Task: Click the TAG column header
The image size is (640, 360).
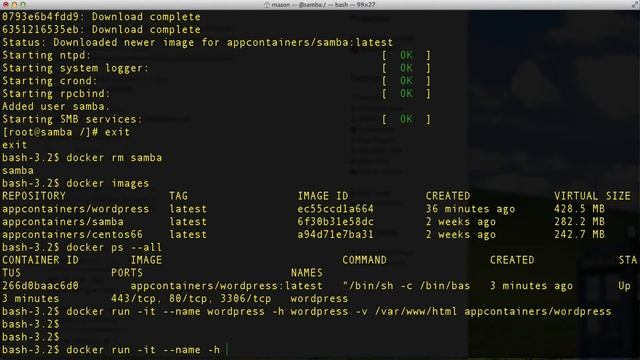Action: tap(178, 196)
